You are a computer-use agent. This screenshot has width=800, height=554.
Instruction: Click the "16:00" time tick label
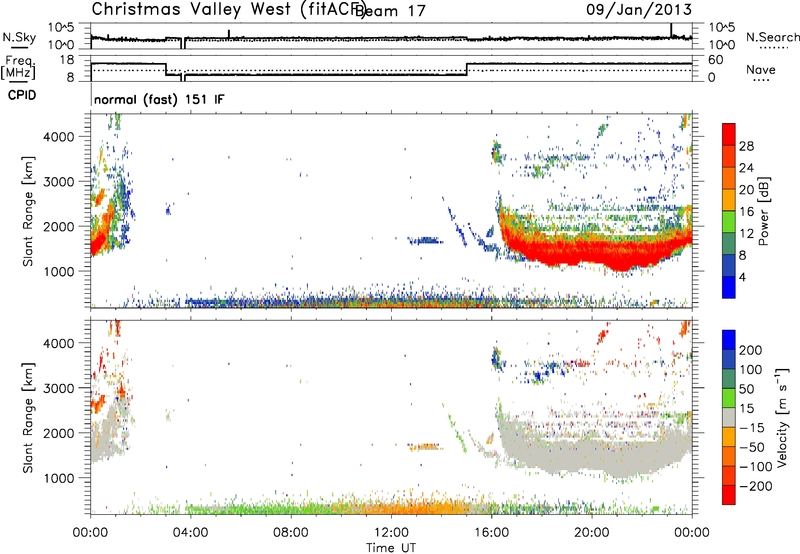pos(491,533)
